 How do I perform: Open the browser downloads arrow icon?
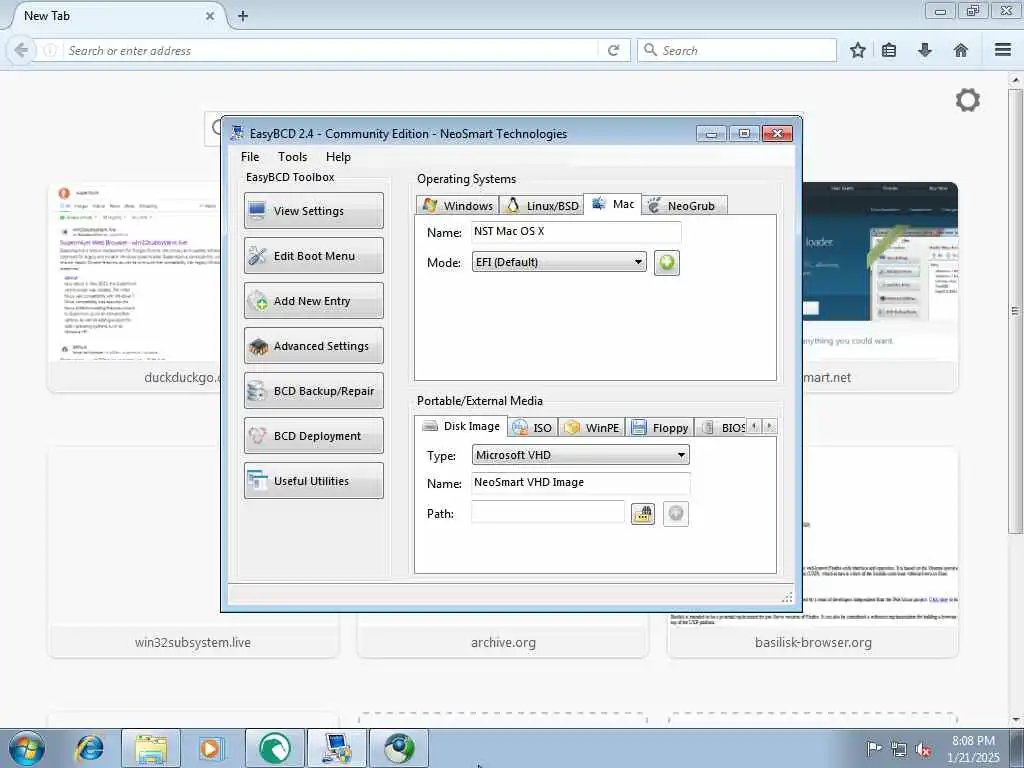point(925,50)
